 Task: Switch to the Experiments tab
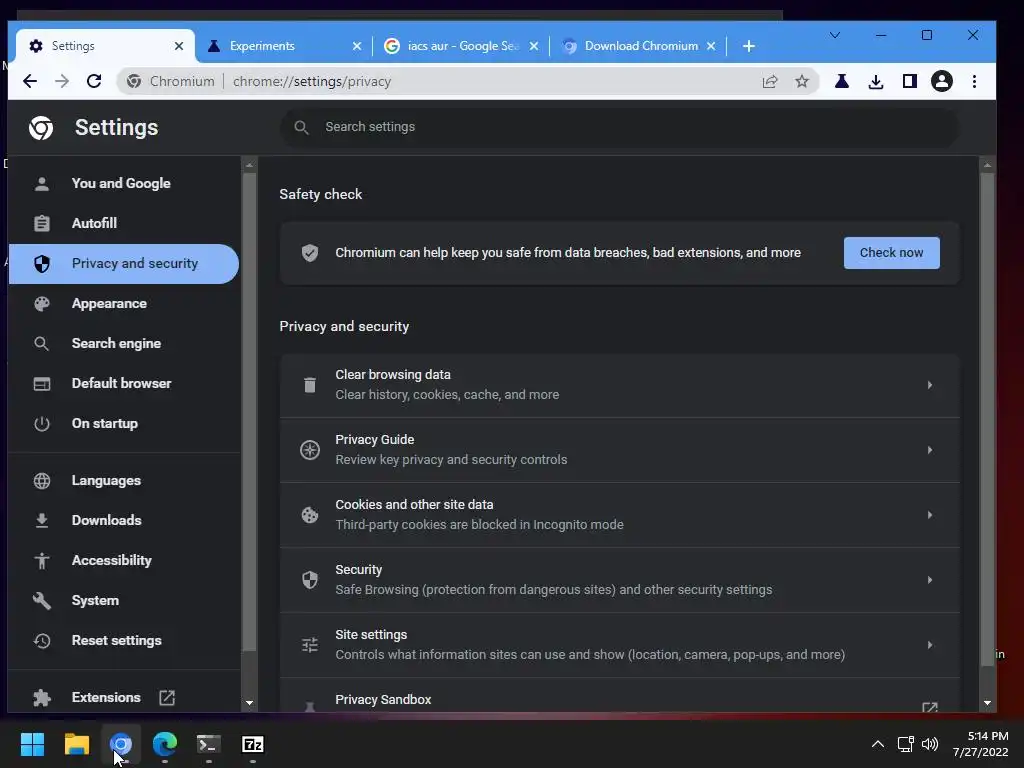tap(283, 46)
